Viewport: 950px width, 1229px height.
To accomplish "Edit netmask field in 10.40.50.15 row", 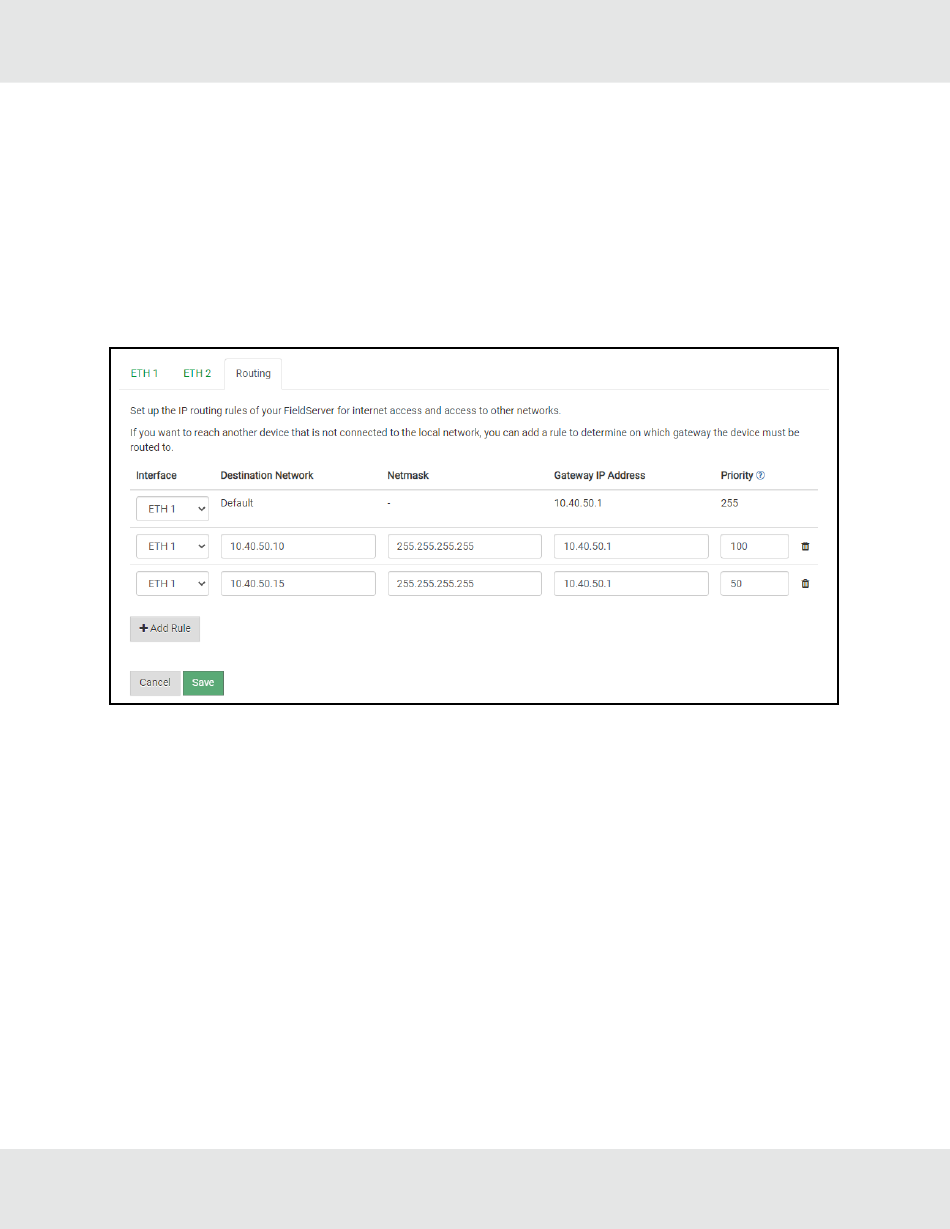I will pos(465,584).
